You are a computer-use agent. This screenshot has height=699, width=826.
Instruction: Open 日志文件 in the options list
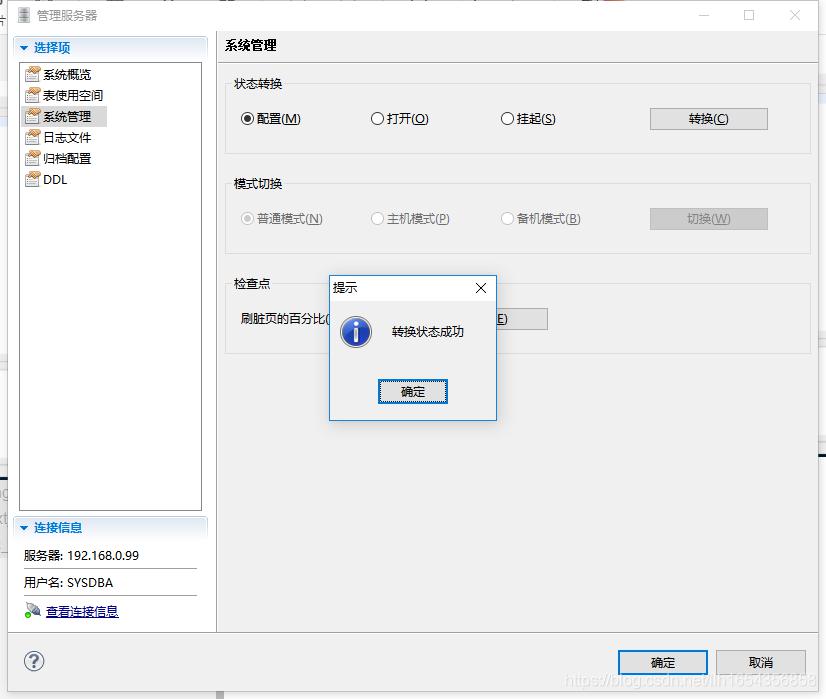click(67, 137)
